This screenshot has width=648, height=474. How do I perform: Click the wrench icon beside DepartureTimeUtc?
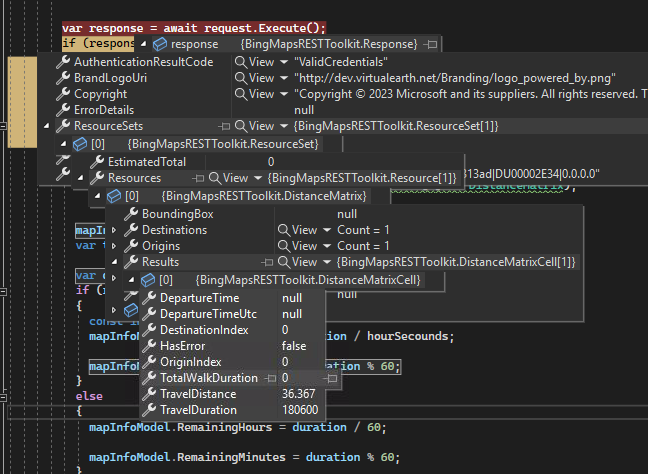click(149, 314)
